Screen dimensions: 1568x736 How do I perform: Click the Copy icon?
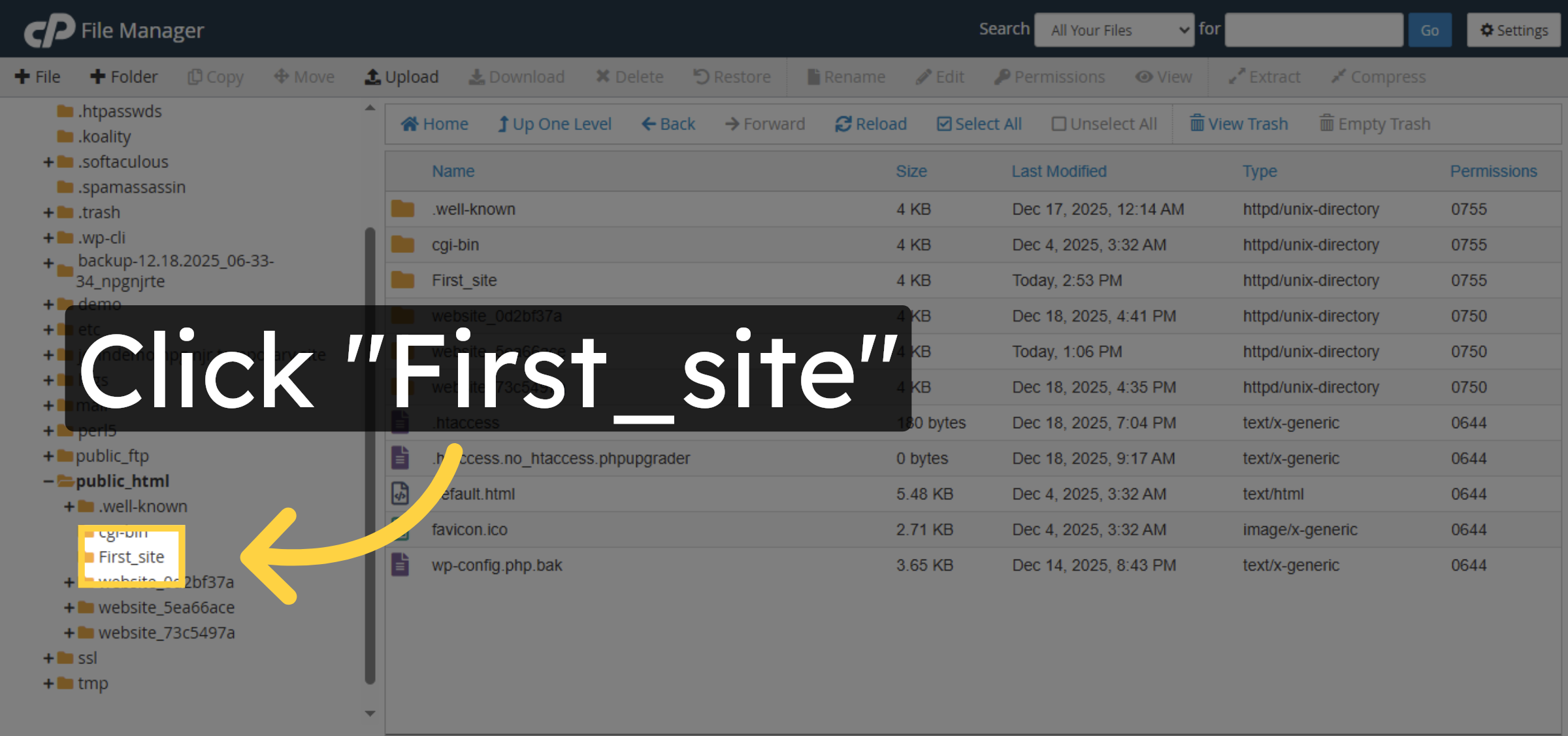[216, 76]
